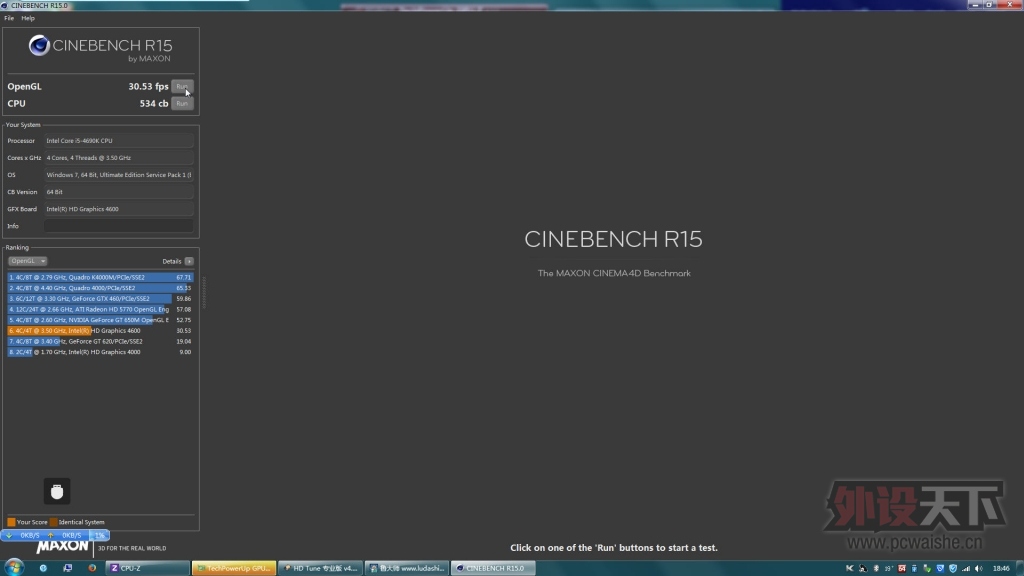The image size is (1024, 576).
Task: Click the ranking panel scroll grip
Action: click(204, 292)
